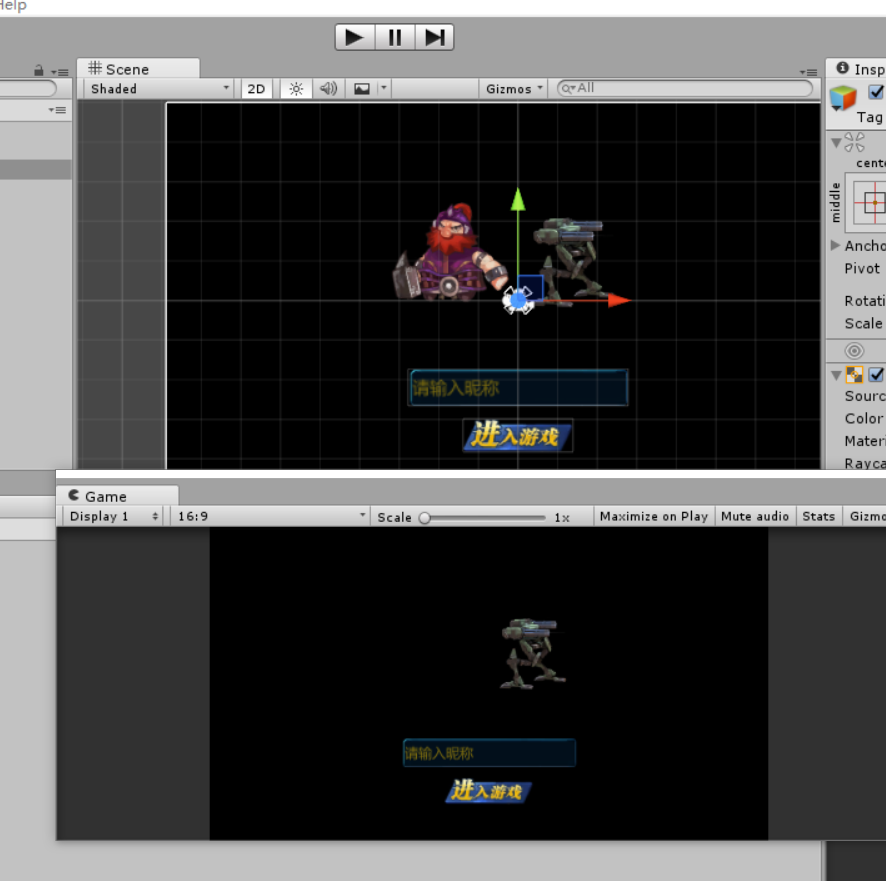
Task: Toggle Maximize on Play
Action: coord(654,516)
